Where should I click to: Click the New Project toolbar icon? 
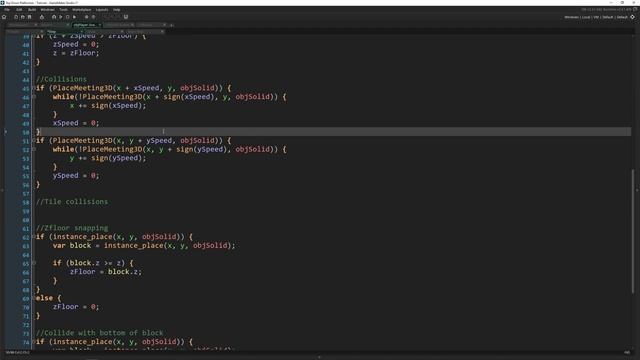pyautogui.click(x=16, y=17)
